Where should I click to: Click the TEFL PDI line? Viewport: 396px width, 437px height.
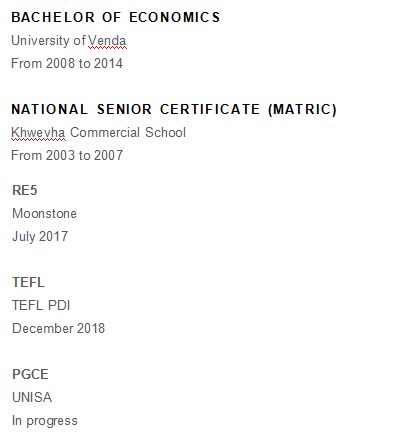coord(41,305)
